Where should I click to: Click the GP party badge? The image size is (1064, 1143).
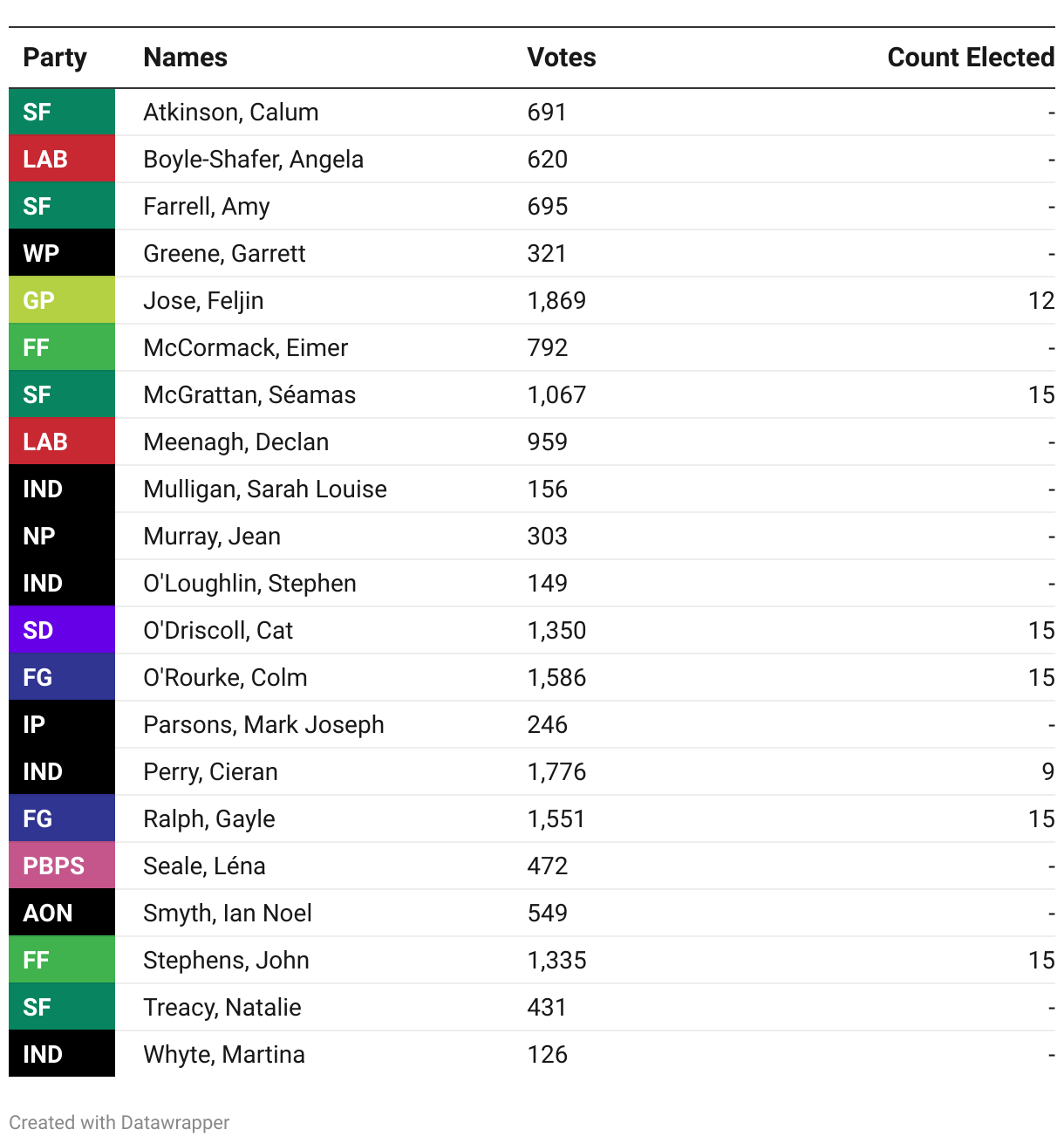tap(61, 300)
